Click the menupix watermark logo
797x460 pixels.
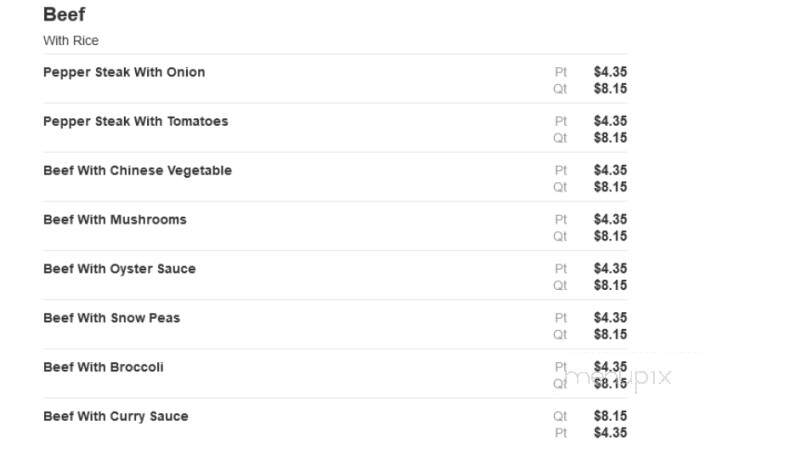tap(618, 377)
